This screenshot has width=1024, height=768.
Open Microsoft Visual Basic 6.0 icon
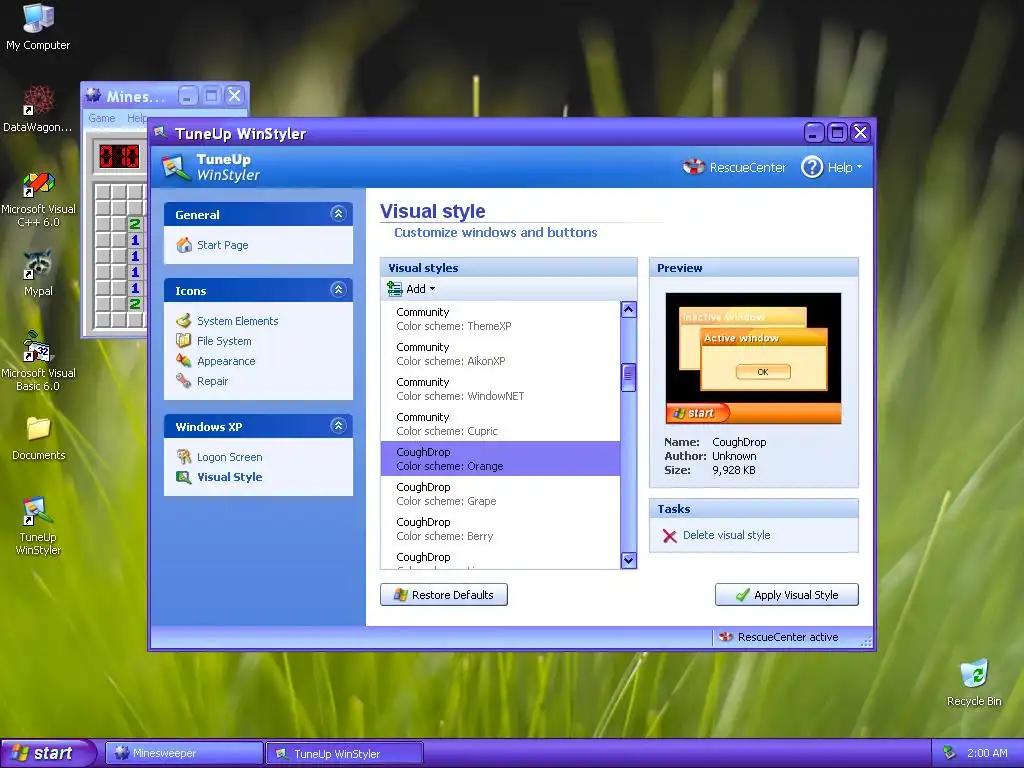(38, 347)
